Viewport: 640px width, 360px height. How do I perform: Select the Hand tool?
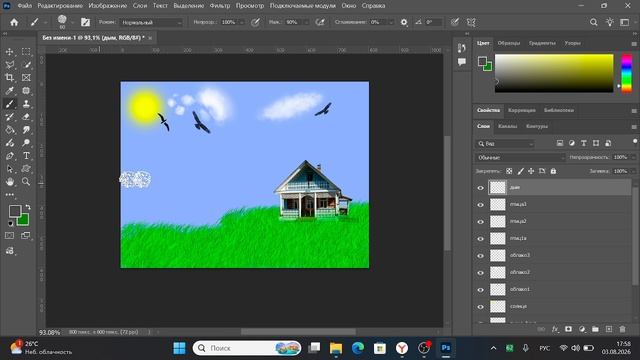9,182
